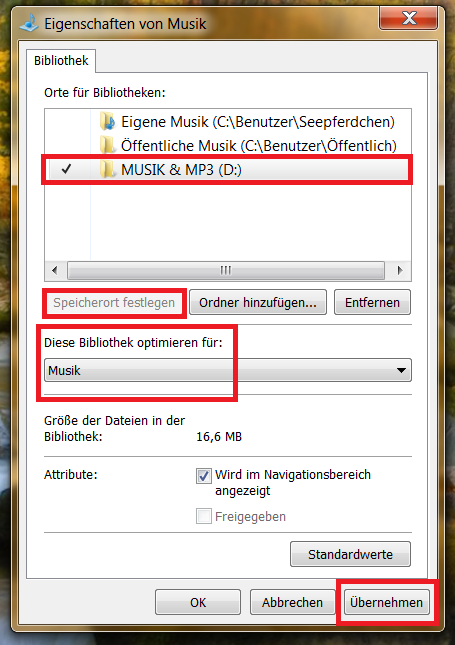Select the Bibliothek tab
Screen dimensions: 455x645
61,61
